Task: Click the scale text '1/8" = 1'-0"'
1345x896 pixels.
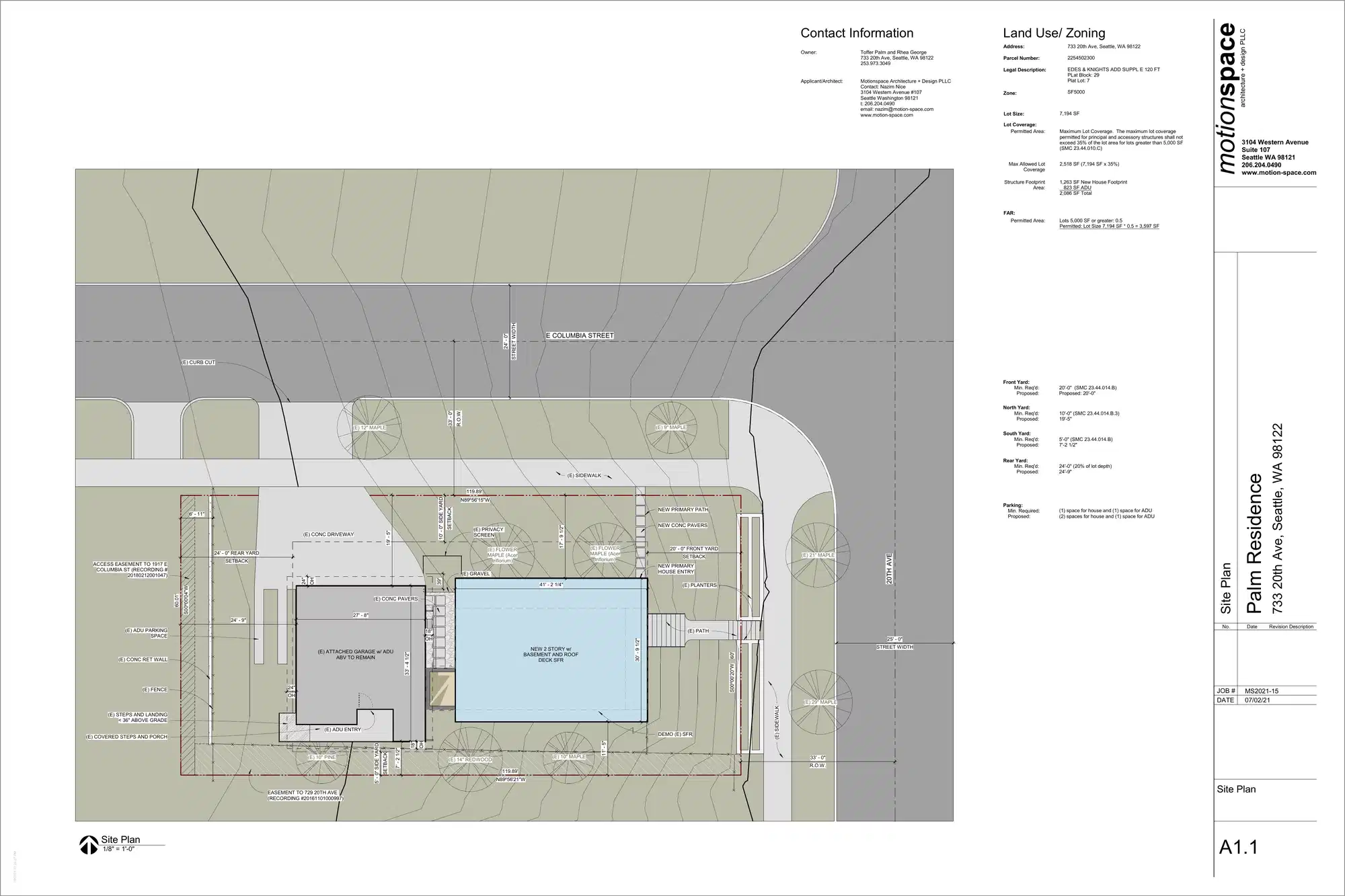Action: [119, 849]
